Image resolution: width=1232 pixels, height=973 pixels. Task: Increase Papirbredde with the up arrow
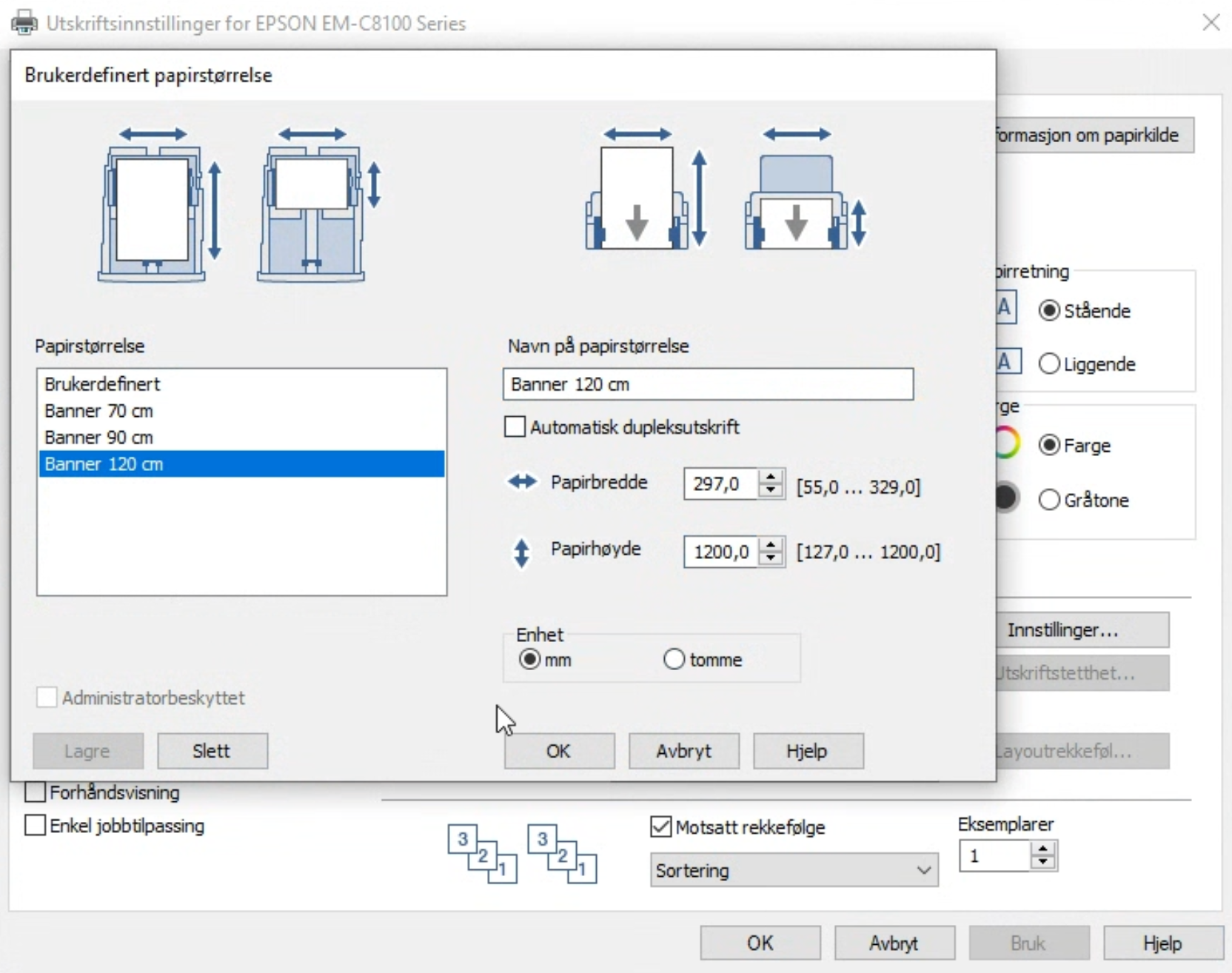click(771, 477)
